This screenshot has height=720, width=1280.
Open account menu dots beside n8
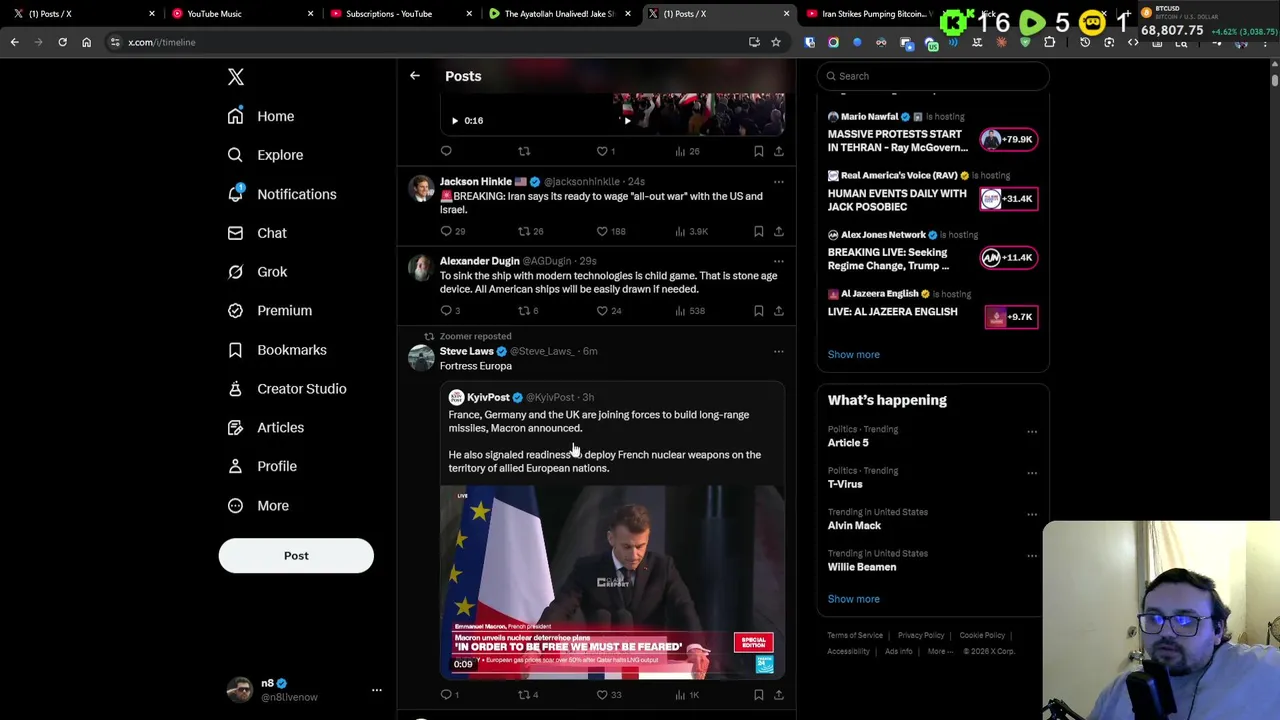tap(377, 690)
